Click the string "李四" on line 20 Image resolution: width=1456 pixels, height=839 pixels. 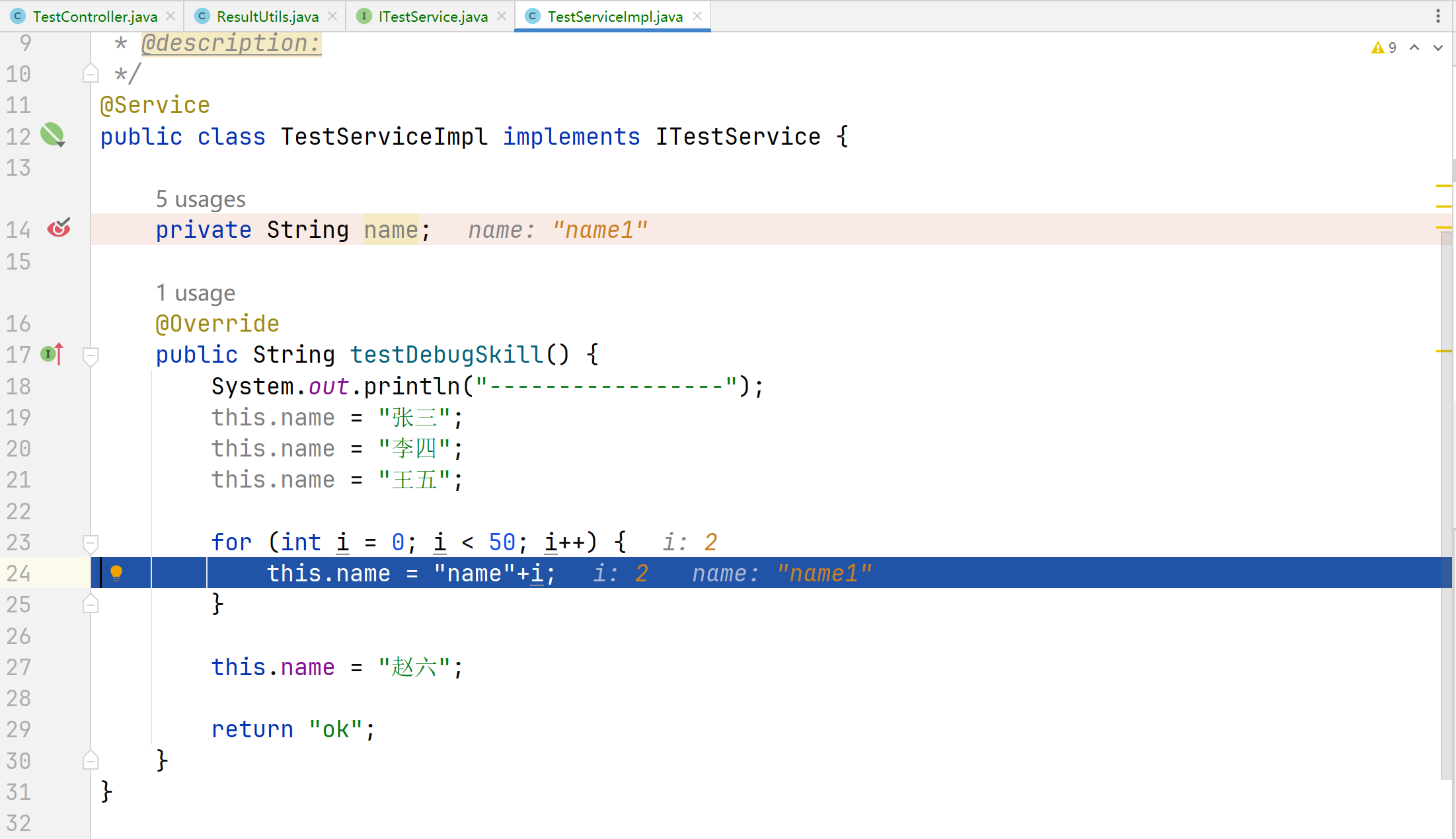[414, 449]
